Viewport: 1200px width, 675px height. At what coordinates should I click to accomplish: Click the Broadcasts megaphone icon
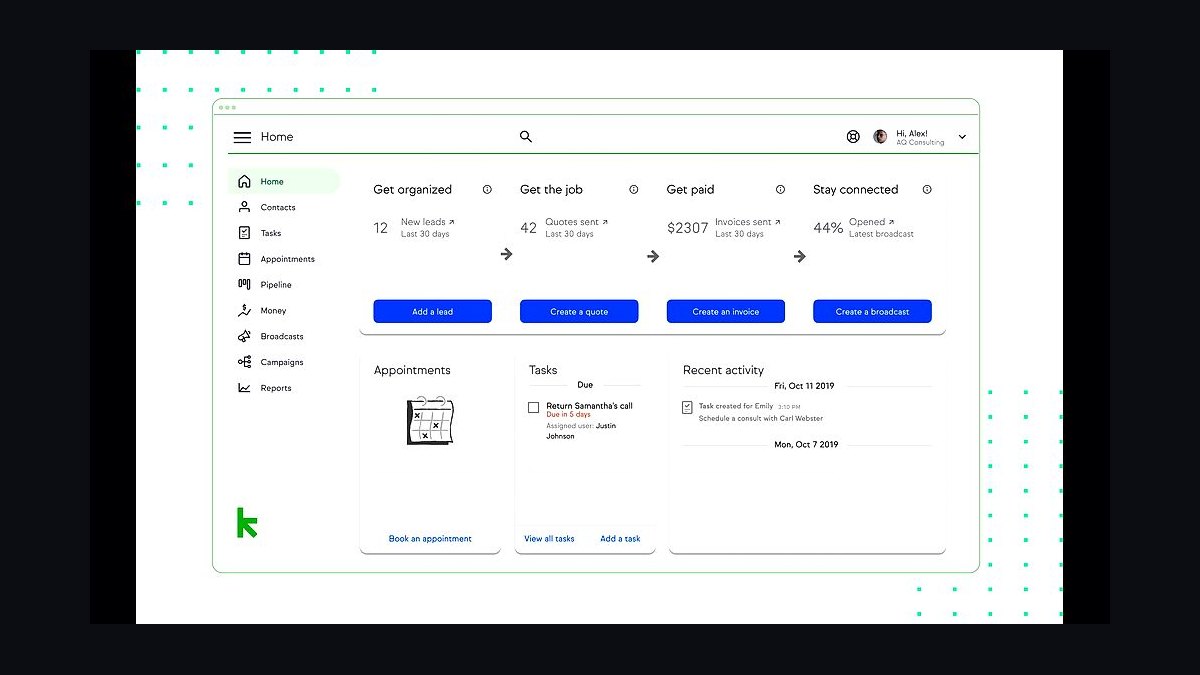[244, 336]
